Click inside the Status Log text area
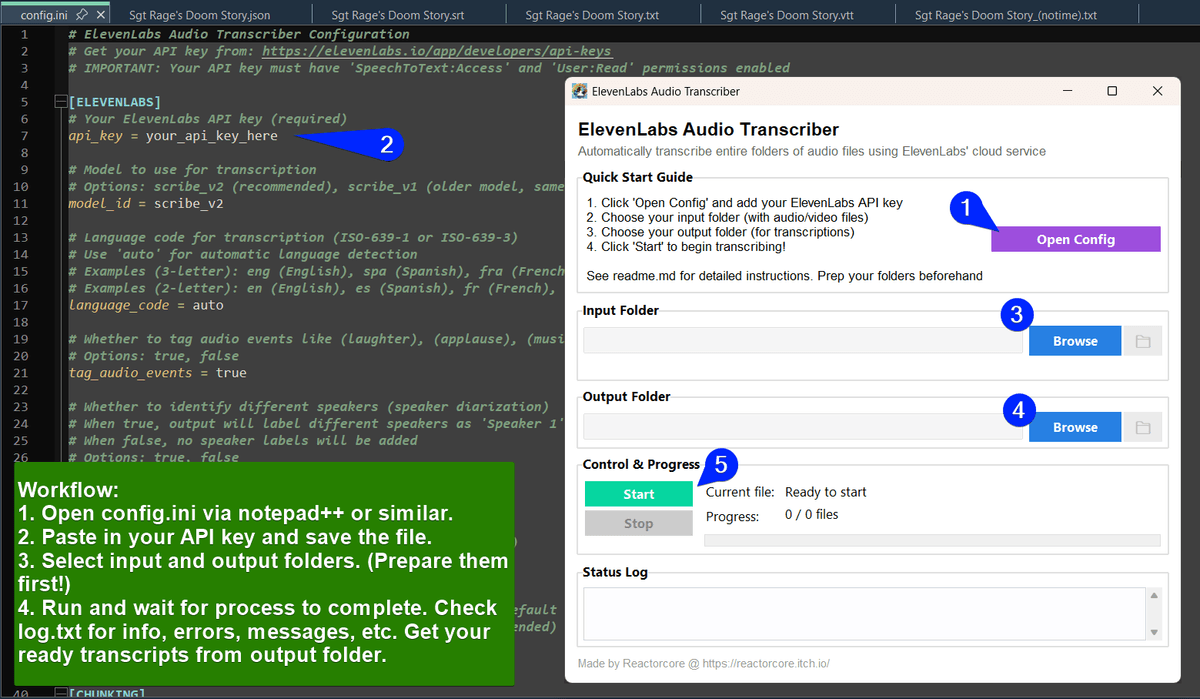The height and width of the screenshot is (699, 1200). coord(864,613)
